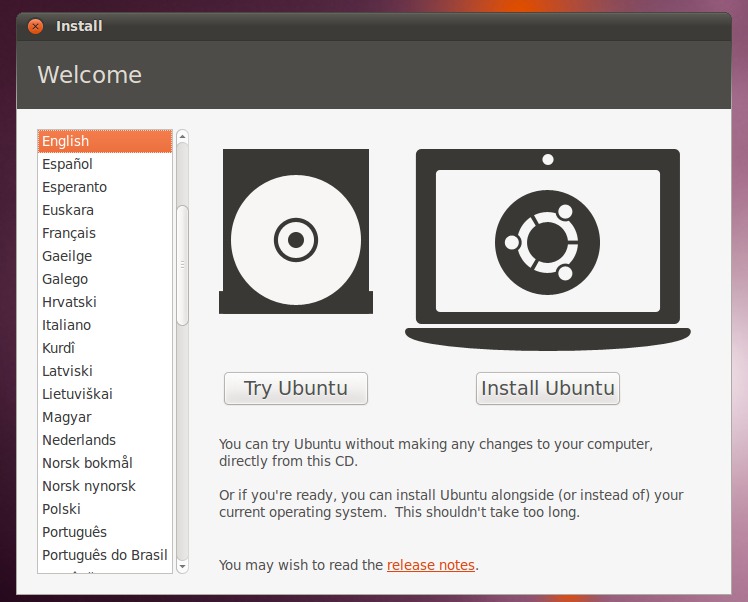Pick Português in the language list
The height and width of the screenshot is (602, 748).
click(105, 532)
